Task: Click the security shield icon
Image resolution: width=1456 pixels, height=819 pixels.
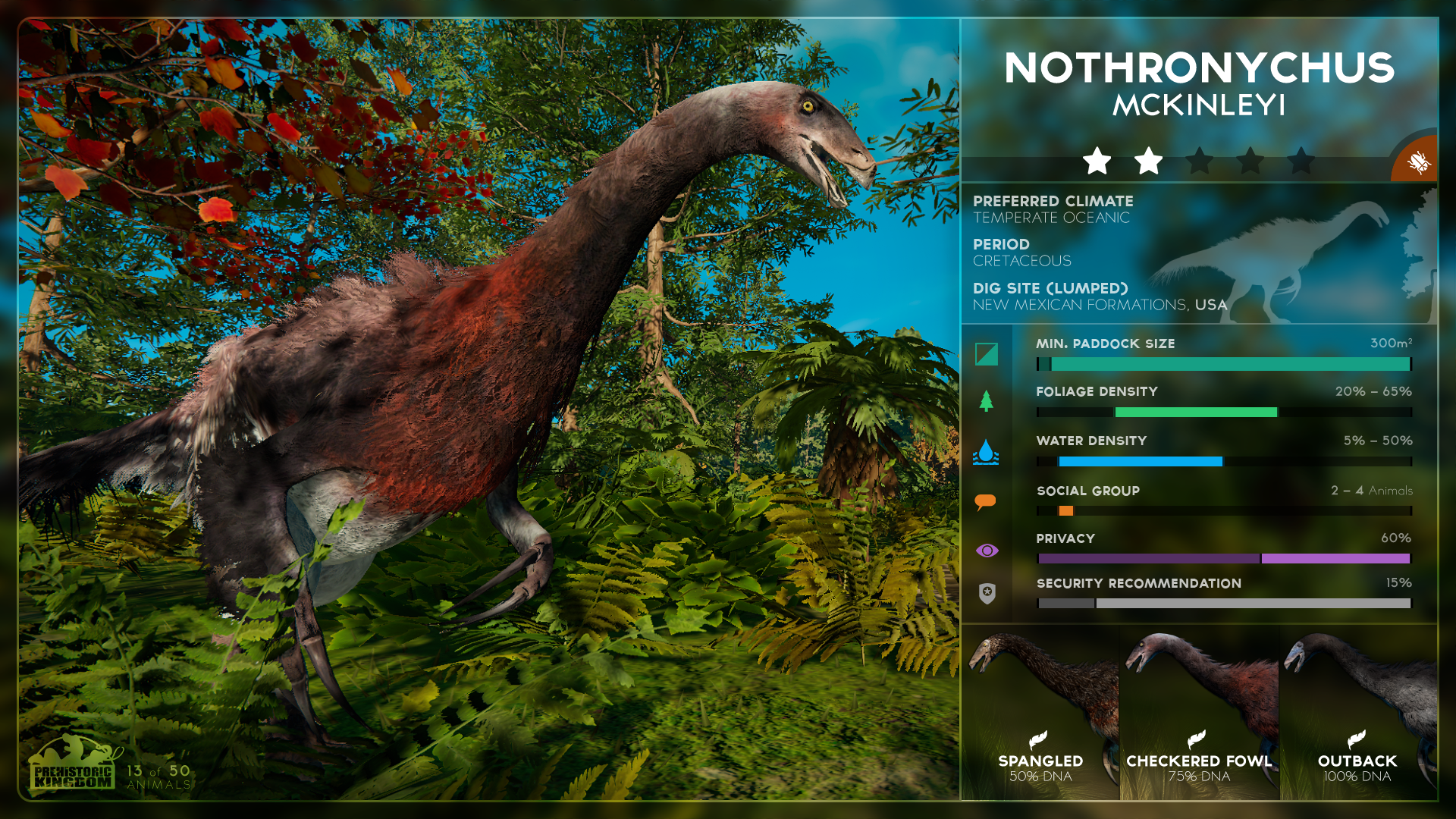Action: pos(987,593)
